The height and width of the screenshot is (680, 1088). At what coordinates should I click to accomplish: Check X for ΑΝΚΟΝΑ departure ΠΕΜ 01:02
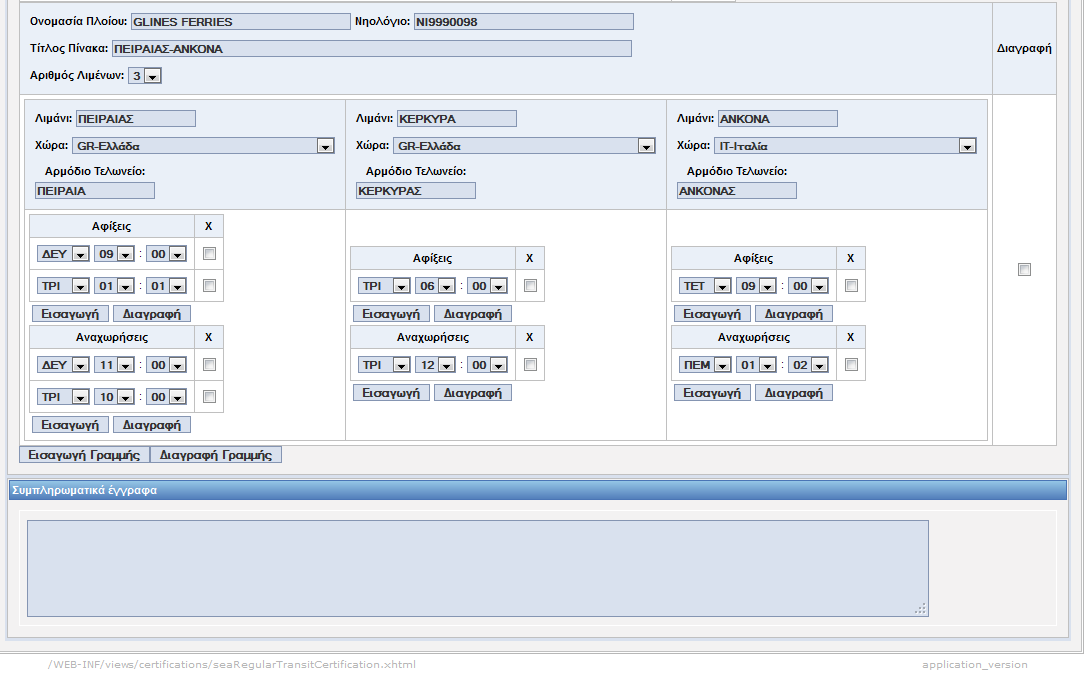[x=851, y=364]
